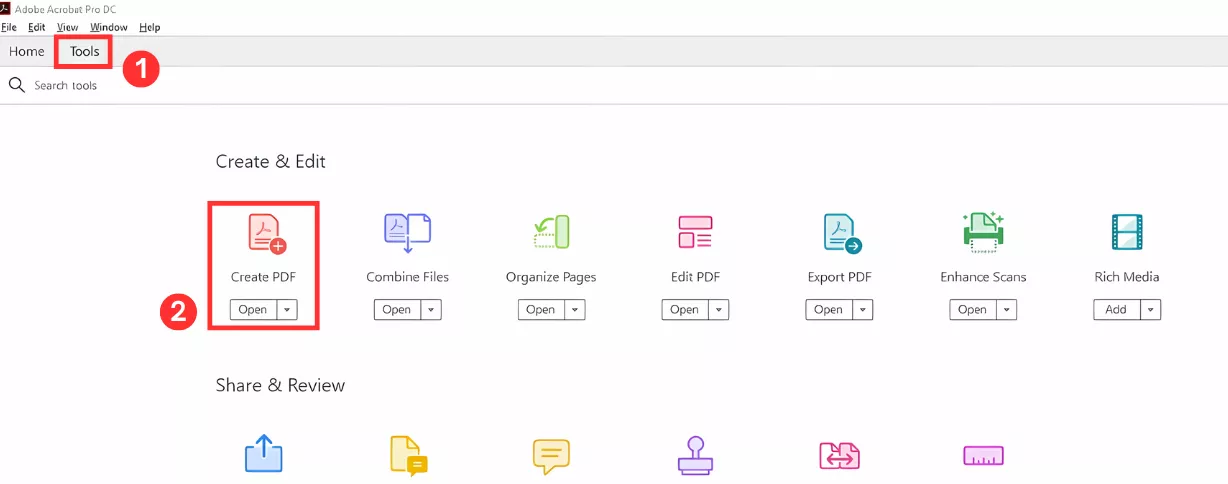
Task: Focus the Search tools input field
Action: [66, 86]
